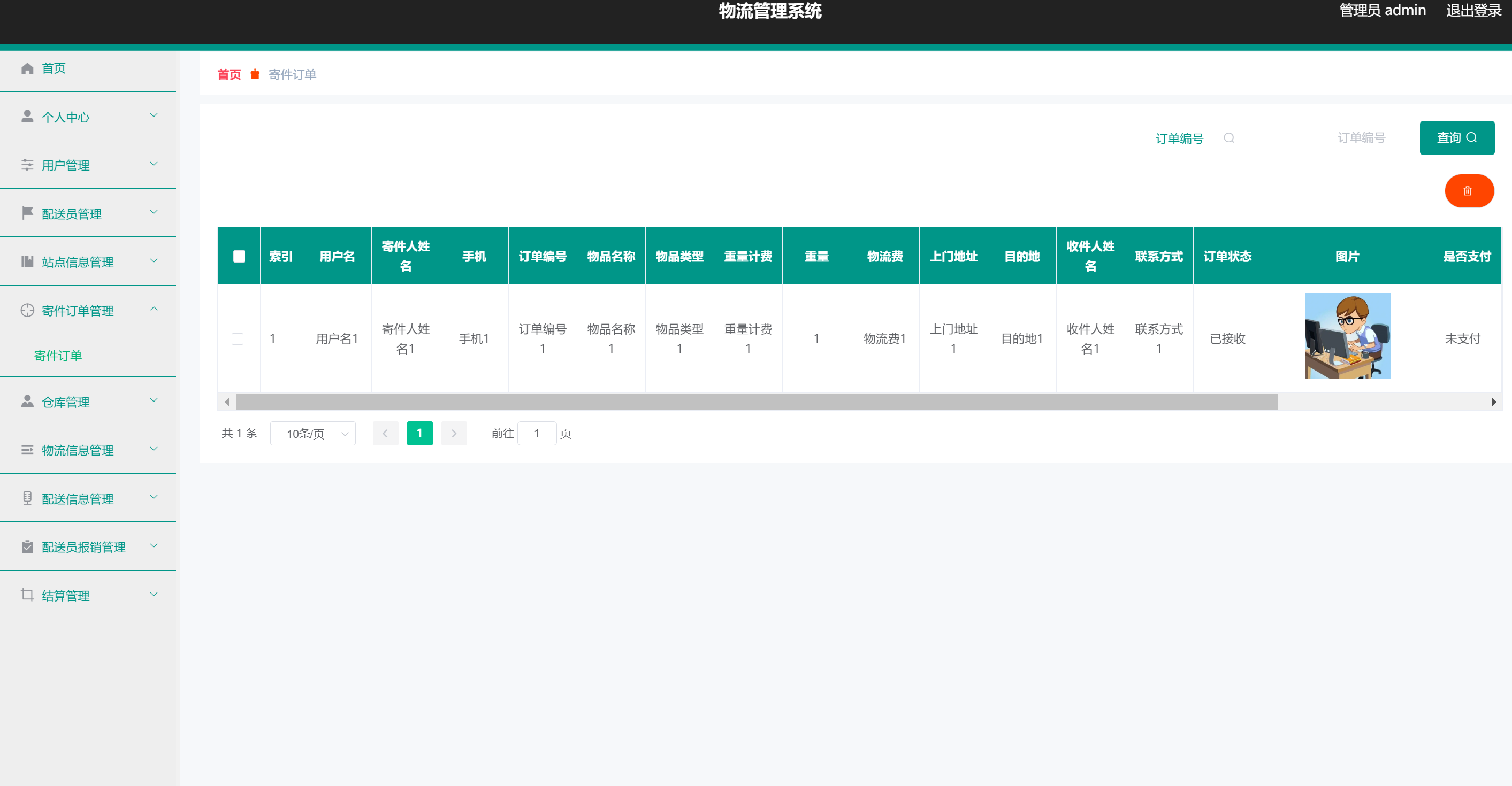Click the 手机1 cell
1512x786 pixels.
[474, 339]
